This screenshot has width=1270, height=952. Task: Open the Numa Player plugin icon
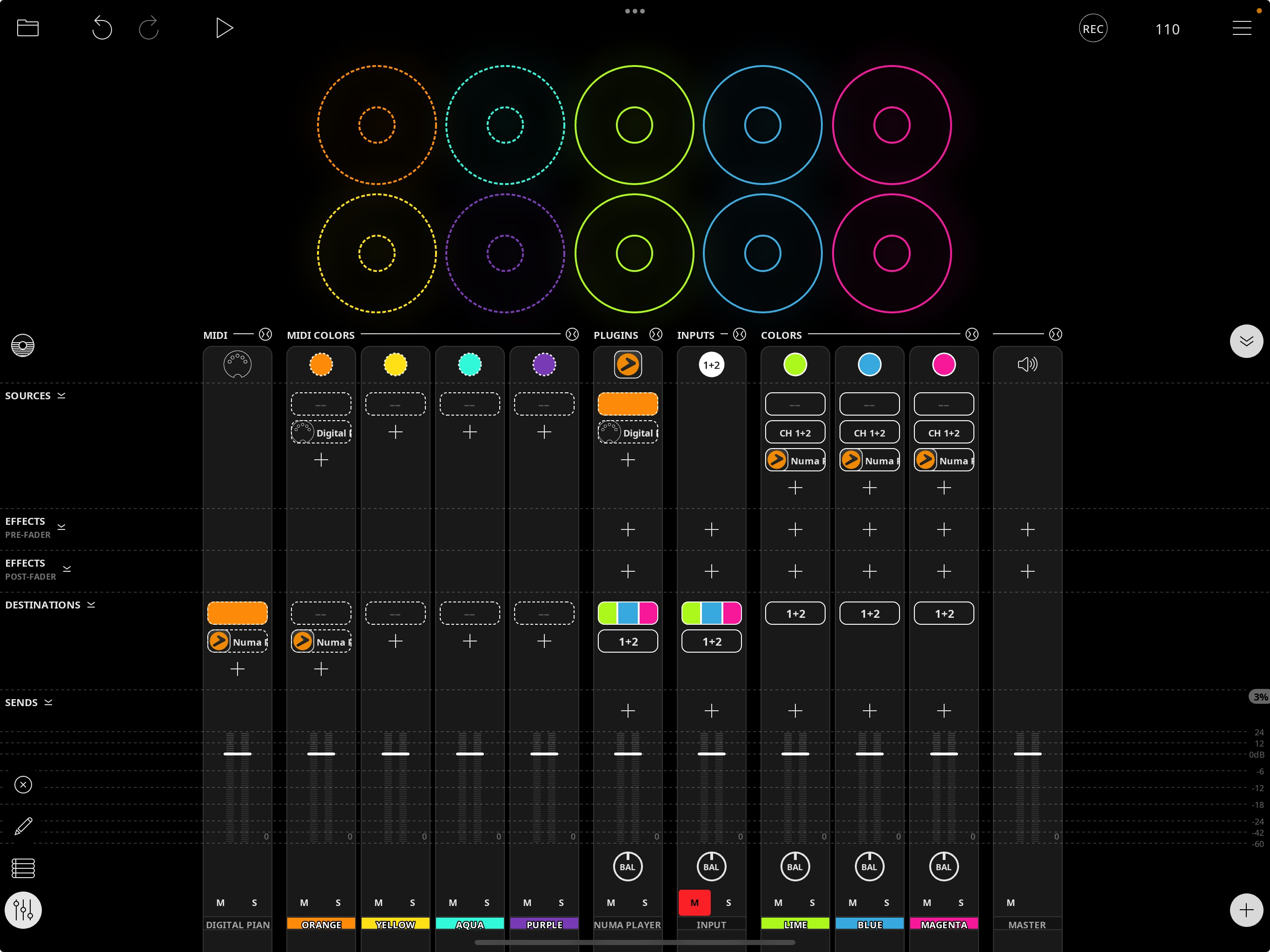coord(628,364)
